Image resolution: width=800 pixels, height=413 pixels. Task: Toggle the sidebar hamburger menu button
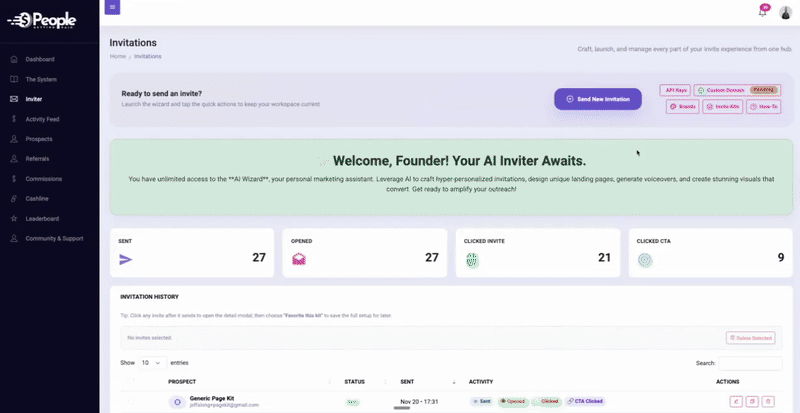tap(112, 7)
